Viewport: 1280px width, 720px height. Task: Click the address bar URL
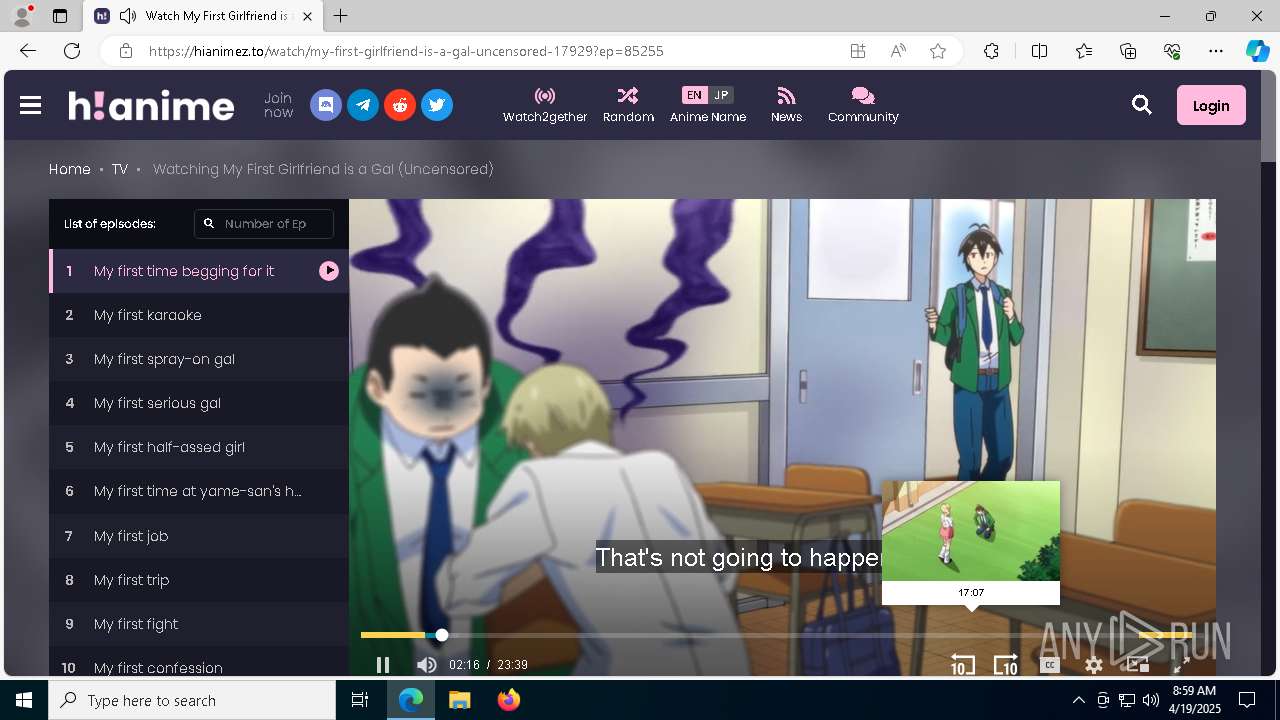point(406,51)
